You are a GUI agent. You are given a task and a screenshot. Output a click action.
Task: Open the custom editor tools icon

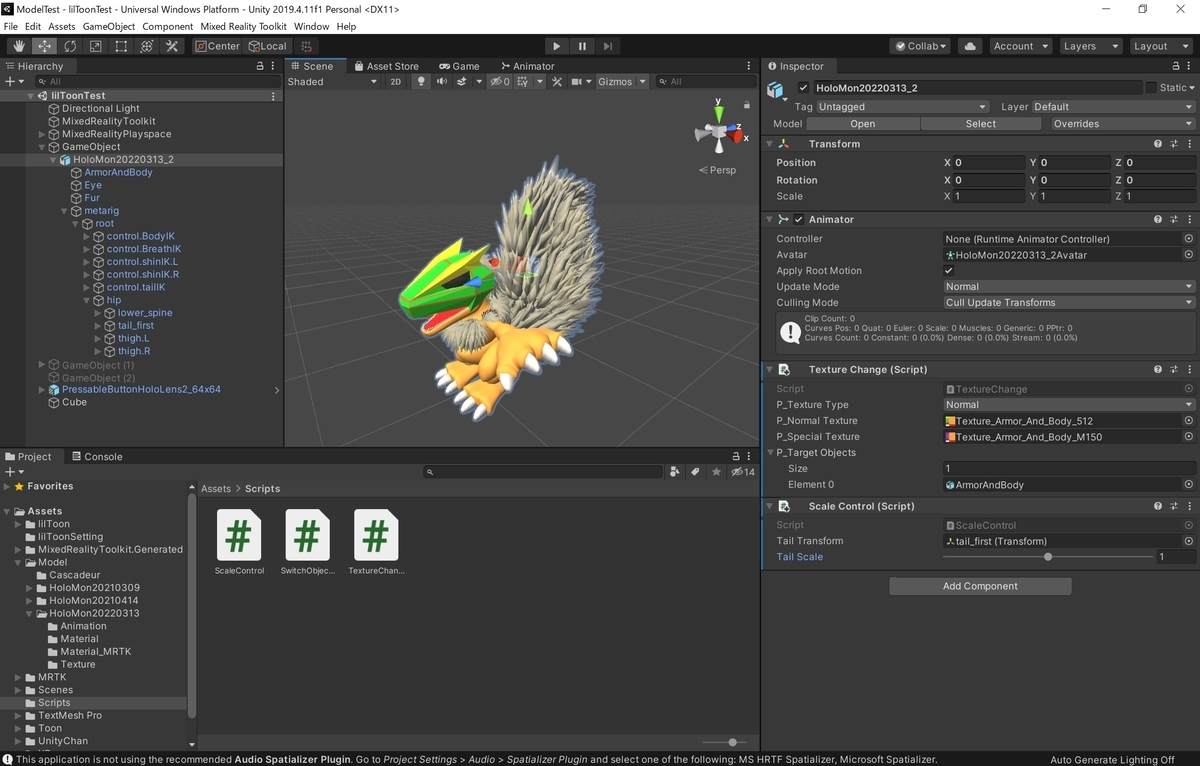[x=172, y=46]
